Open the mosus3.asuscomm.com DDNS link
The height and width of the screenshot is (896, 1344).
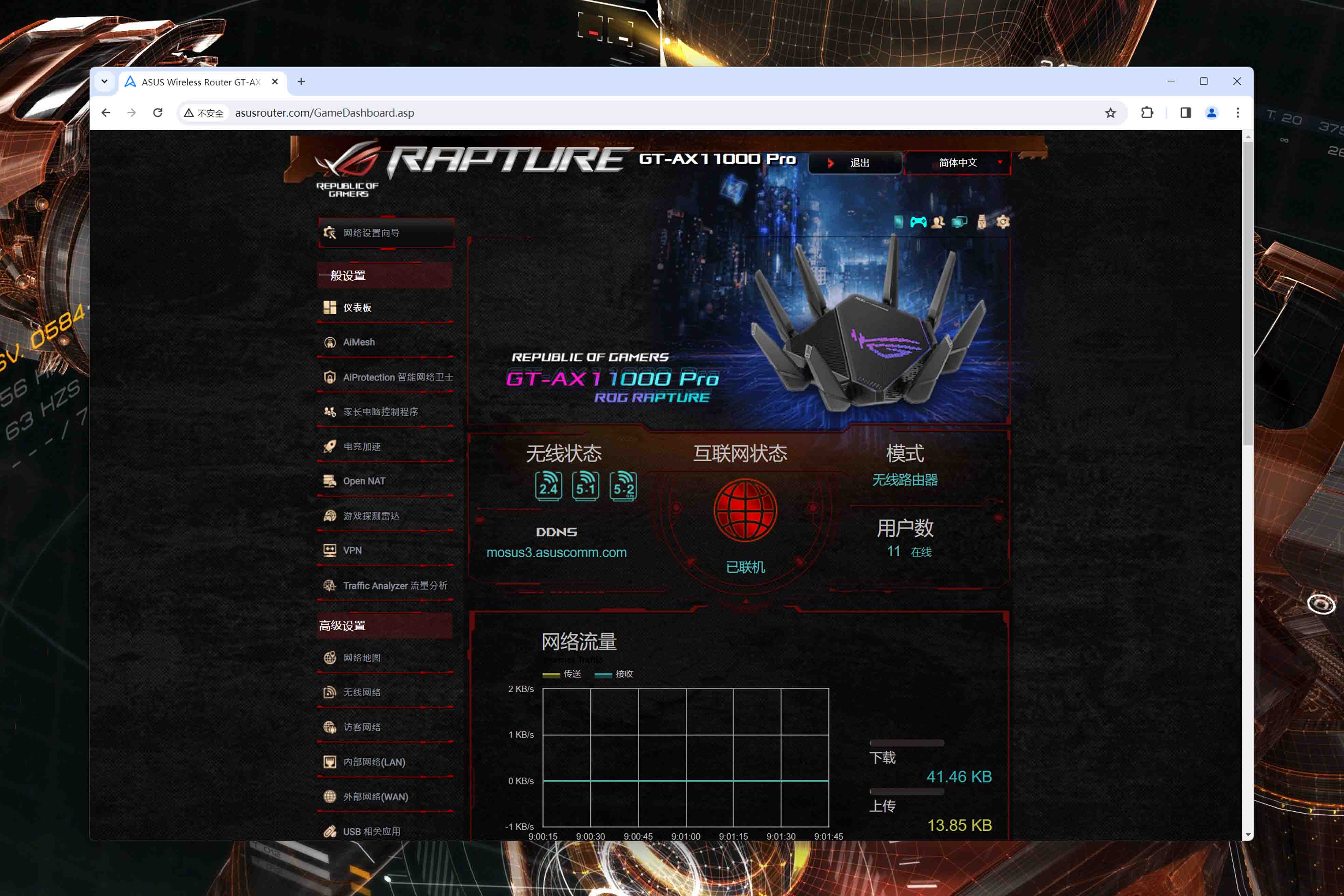point(557,552)
